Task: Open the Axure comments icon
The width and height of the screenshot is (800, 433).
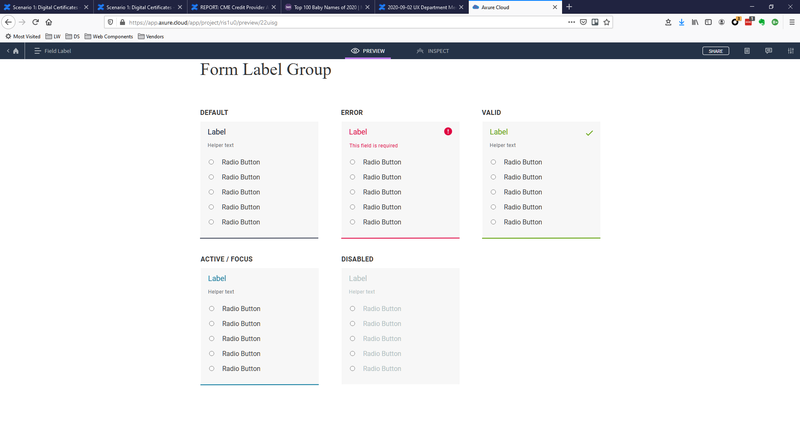Action: click(x=768, y=51)
